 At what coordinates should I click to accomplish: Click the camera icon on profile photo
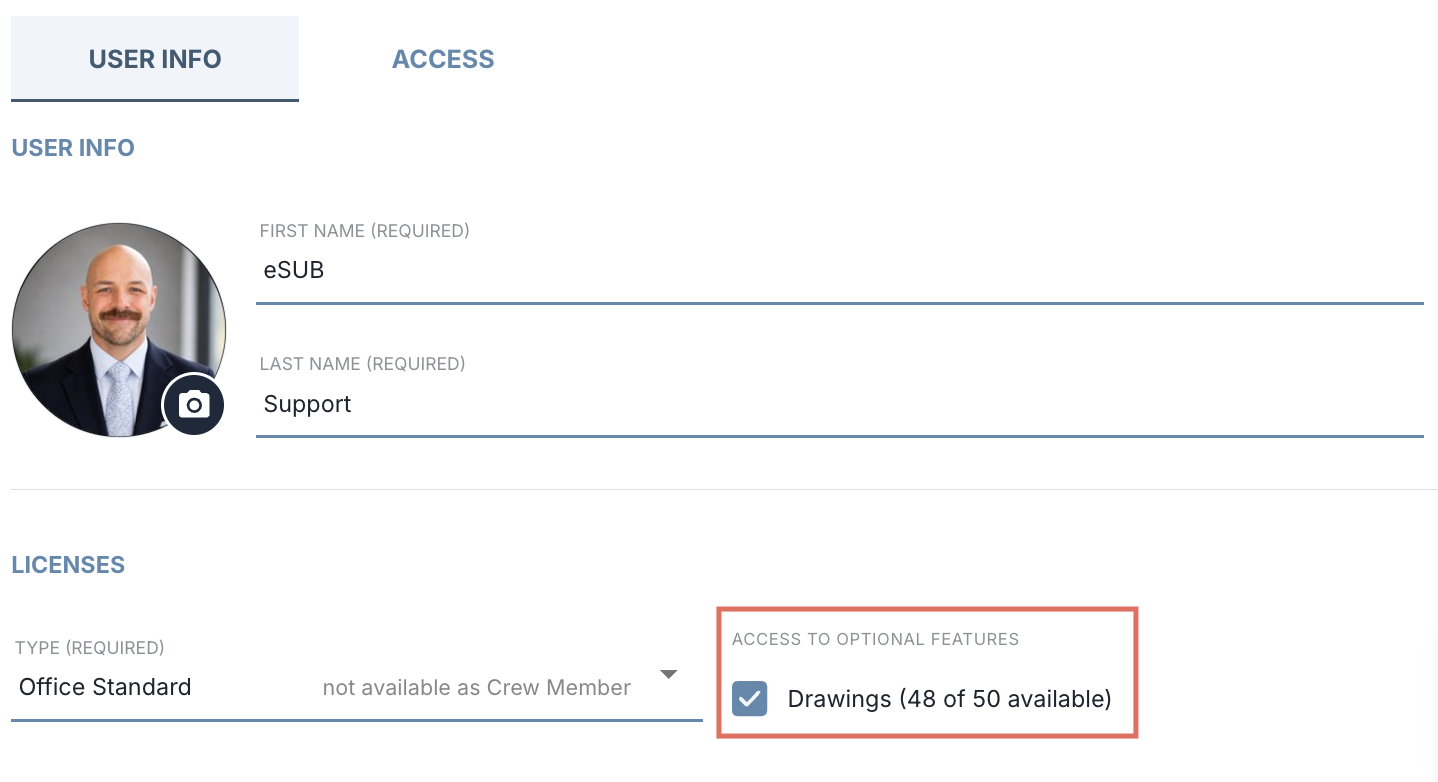[194, 405]
